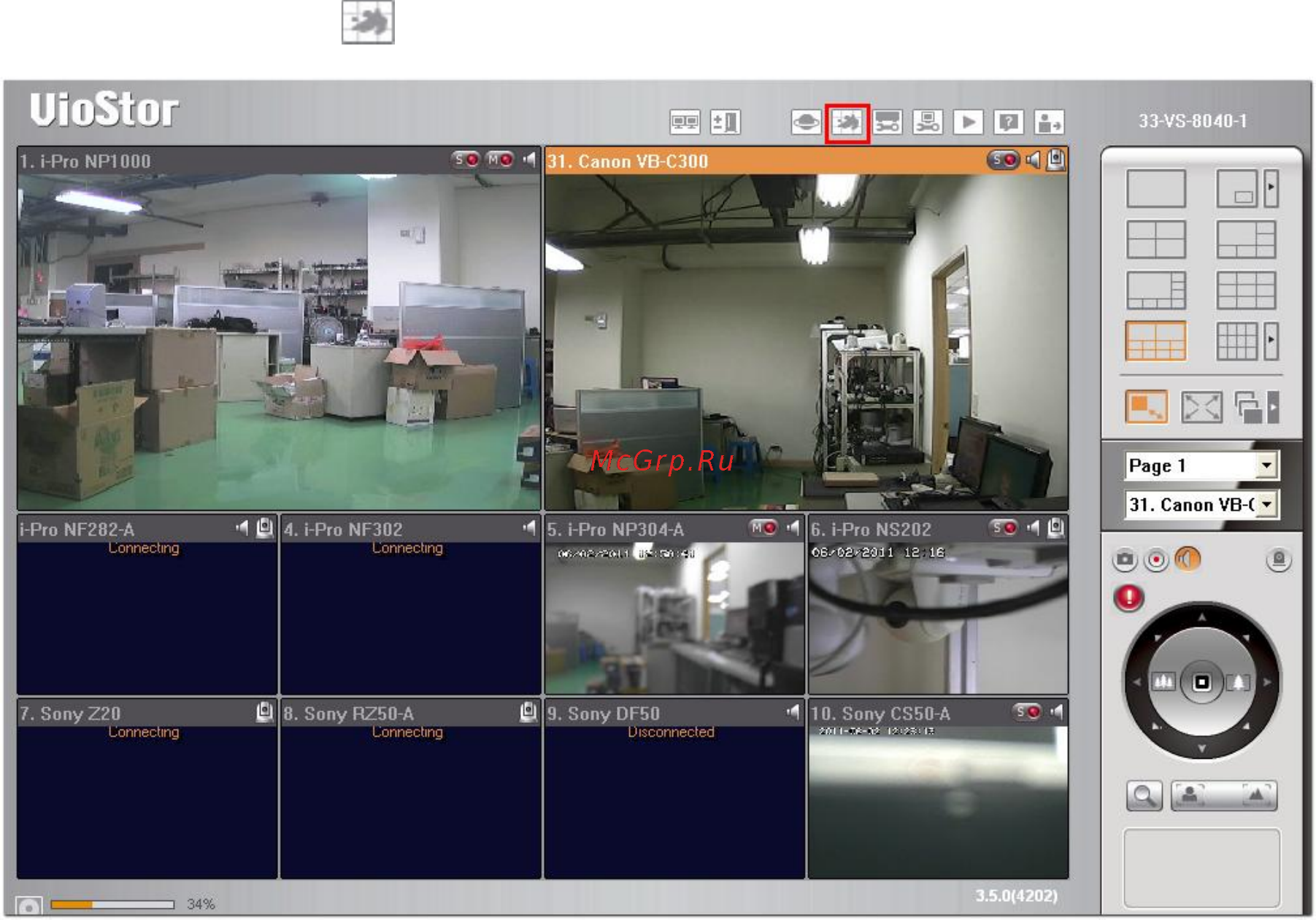Click the disk icon beside progress bar
This screenshot has width=1316, height=920.
(x=29, y=907)
